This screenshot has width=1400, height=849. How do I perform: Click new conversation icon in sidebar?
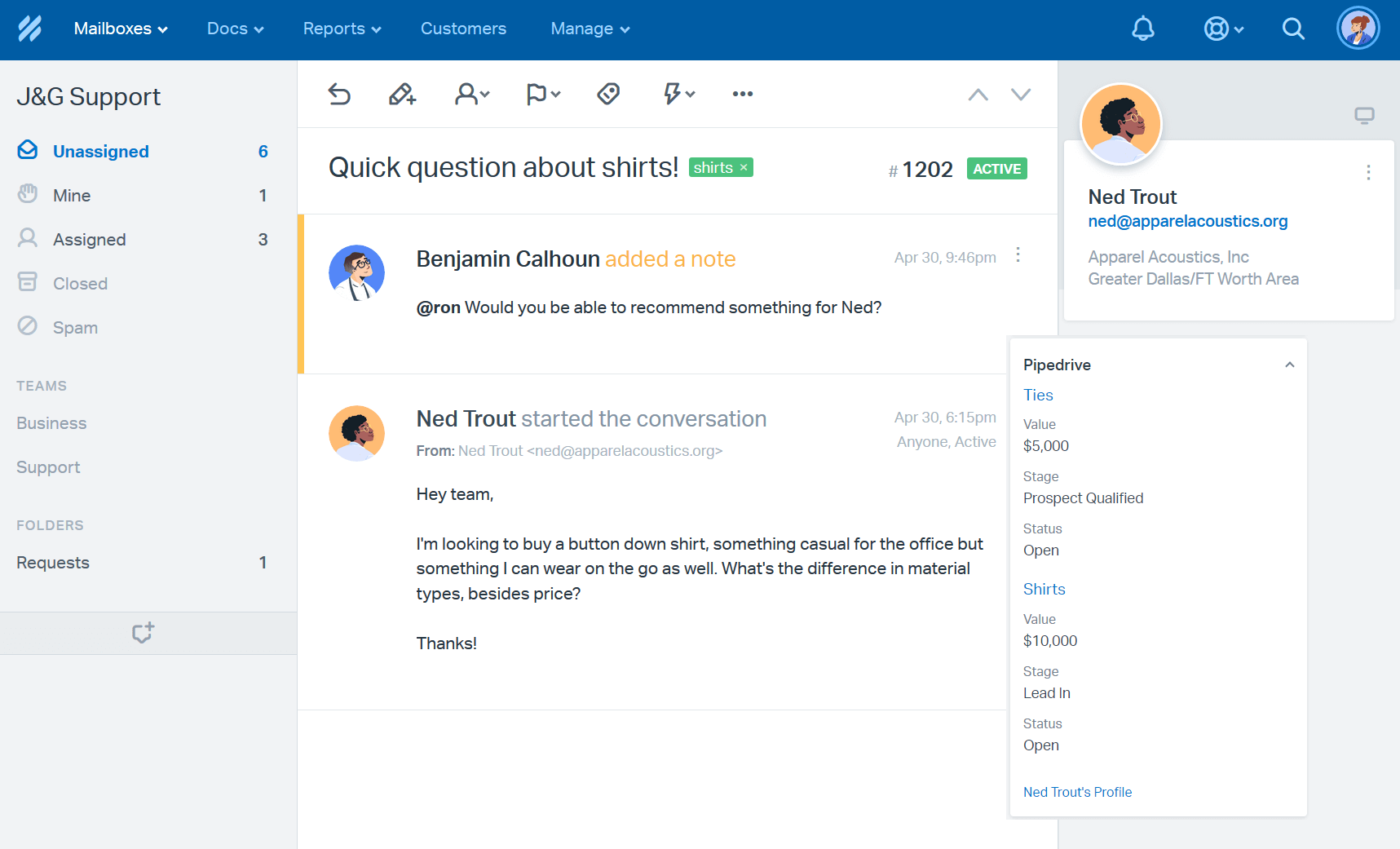(143, 633)
